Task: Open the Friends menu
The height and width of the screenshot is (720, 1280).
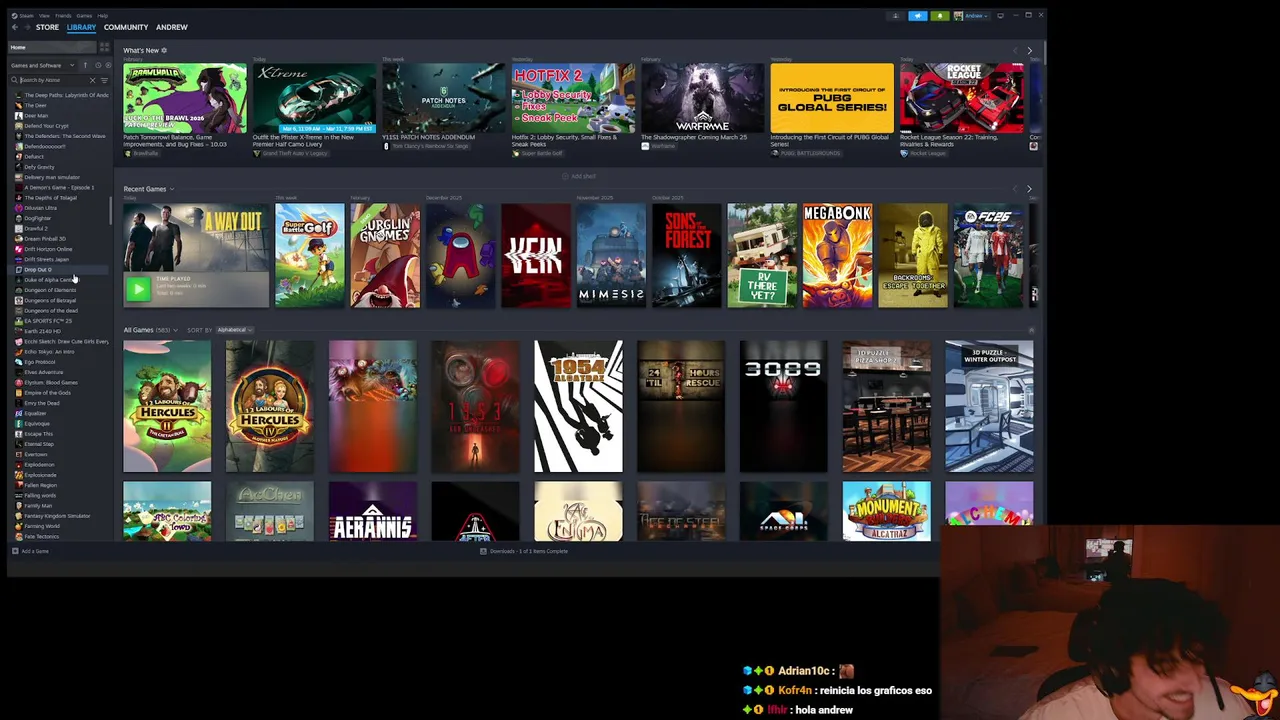Action: [63, 16]
